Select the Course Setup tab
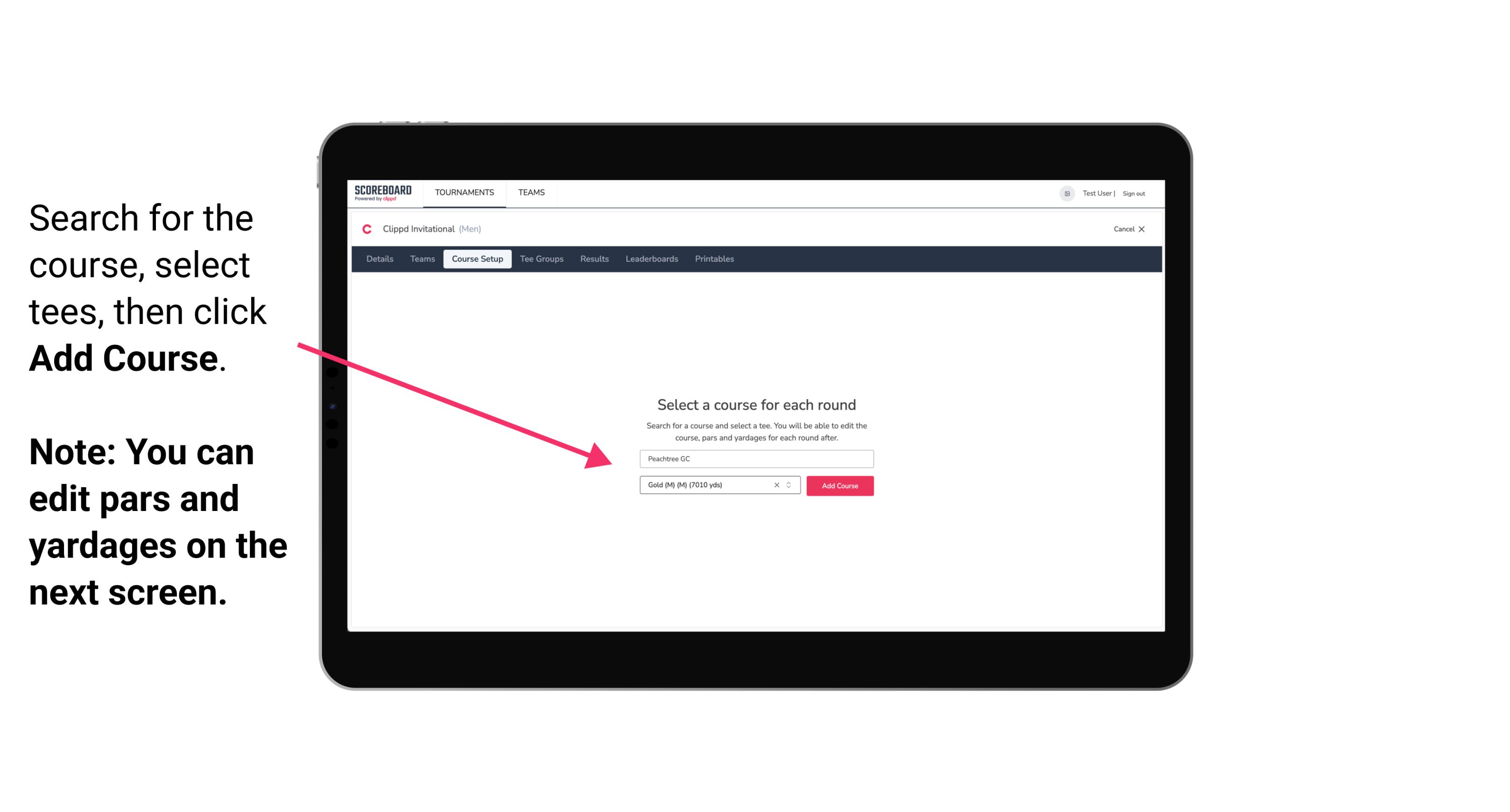 click(x=477, y=259)
